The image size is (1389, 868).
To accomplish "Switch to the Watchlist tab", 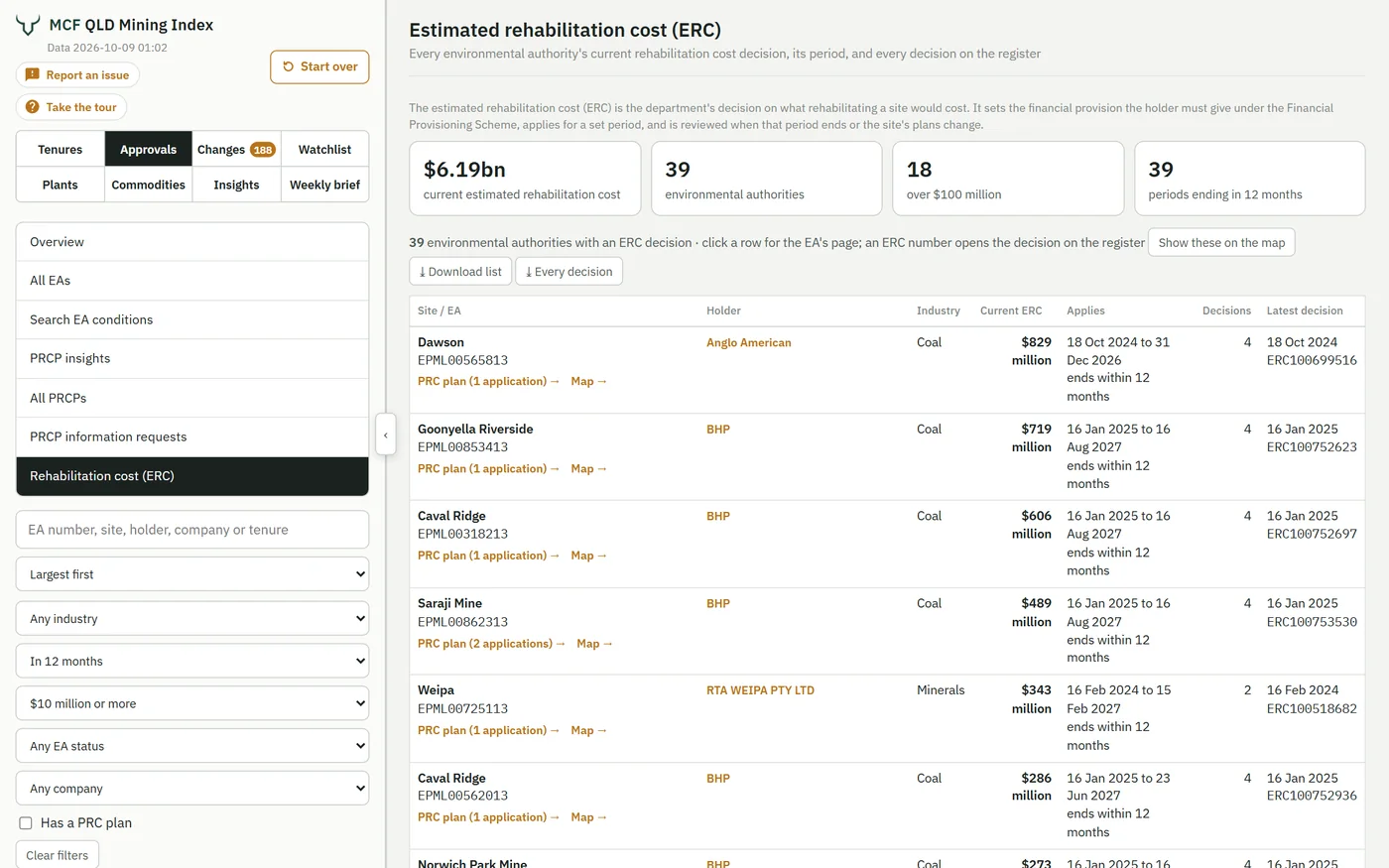I will pyautogui.click(x=325, y=150).
